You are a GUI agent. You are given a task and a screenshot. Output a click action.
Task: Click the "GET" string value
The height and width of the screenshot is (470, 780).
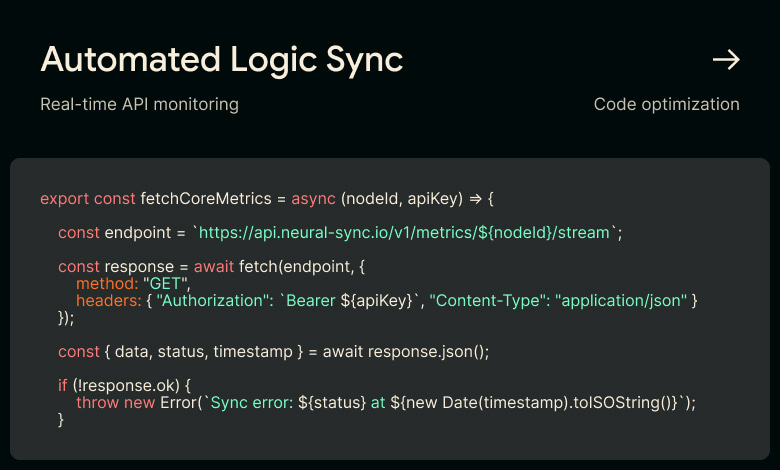click(166, 283)
